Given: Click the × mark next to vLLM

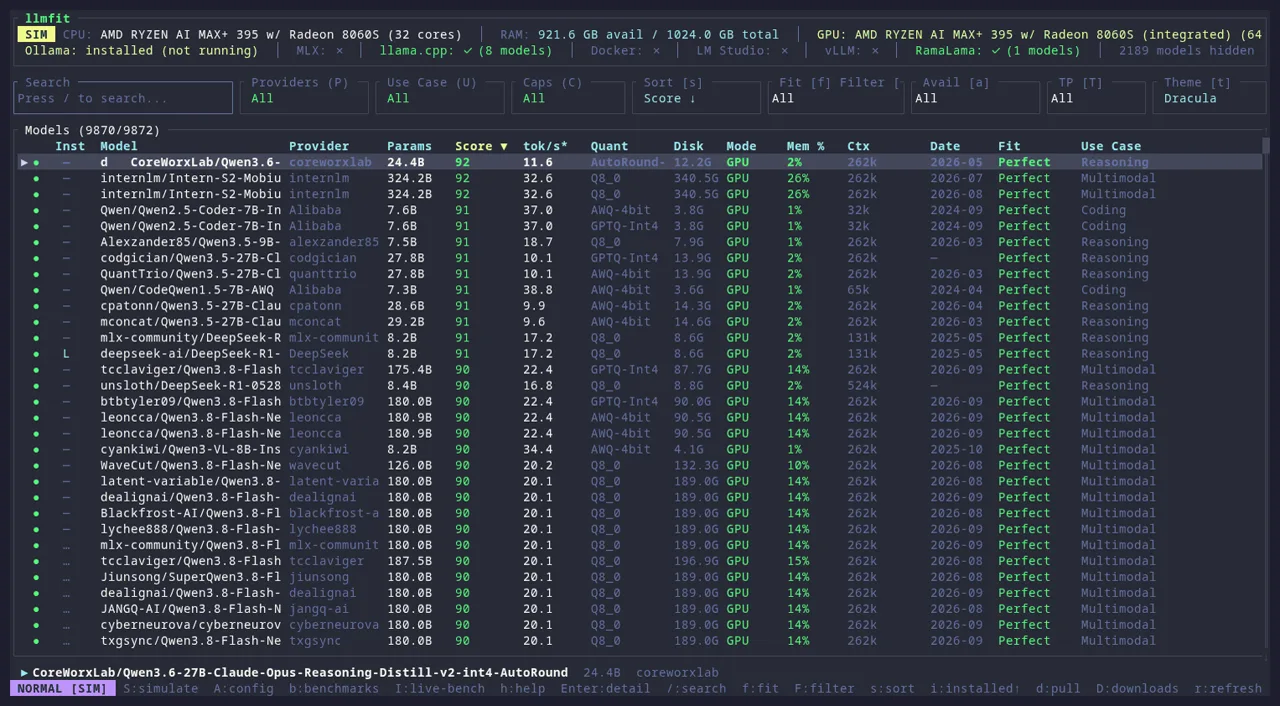Looking at the screenshot, I should tap(874, 50).
